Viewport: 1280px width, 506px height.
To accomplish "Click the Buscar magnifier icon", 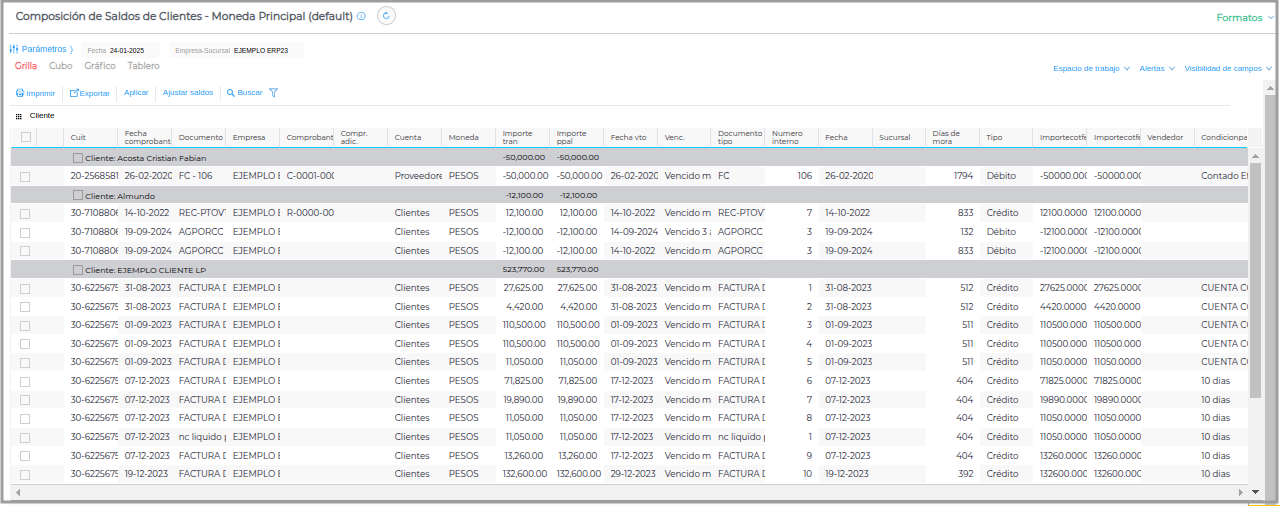I will tap(231, 93).
